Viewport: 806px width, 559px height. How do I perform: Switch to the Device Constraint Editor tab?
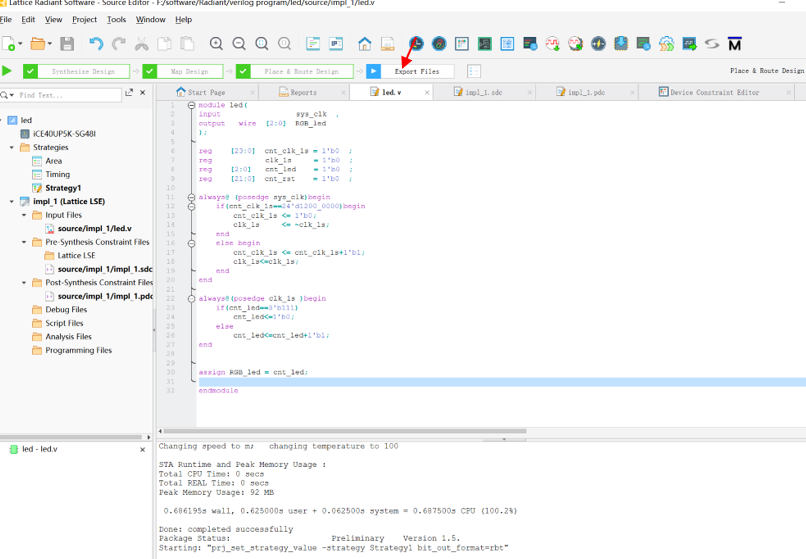point(715,93)
